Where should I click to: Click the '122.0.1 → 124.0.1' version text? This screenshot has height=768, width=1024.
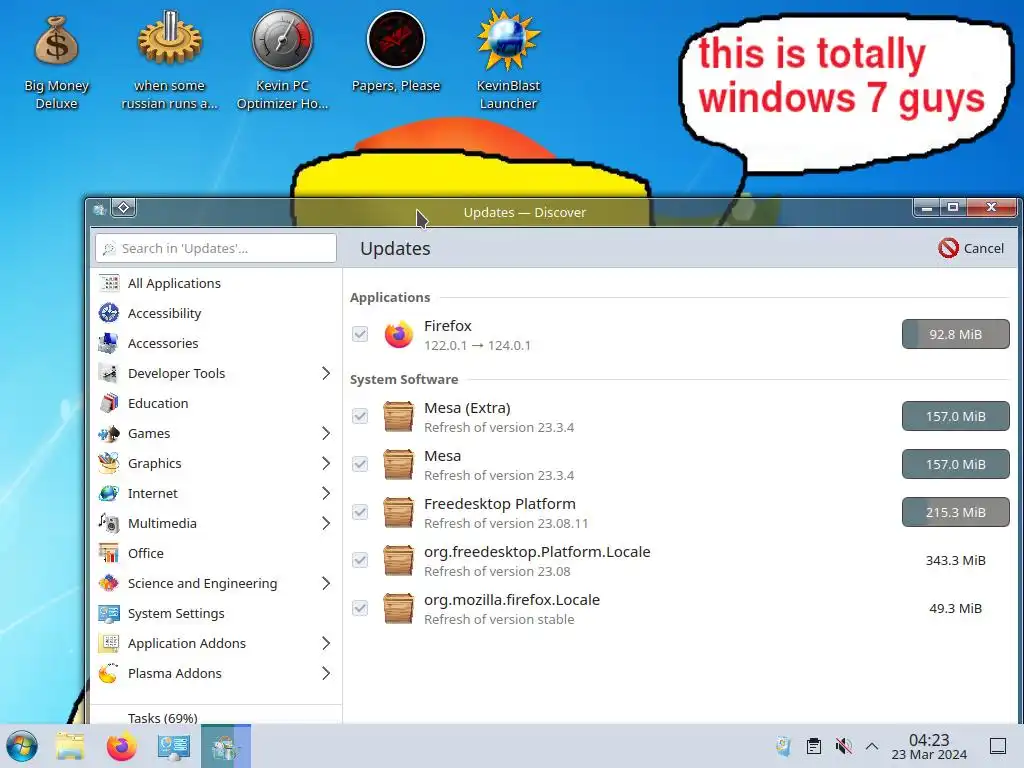click(477, 345)
